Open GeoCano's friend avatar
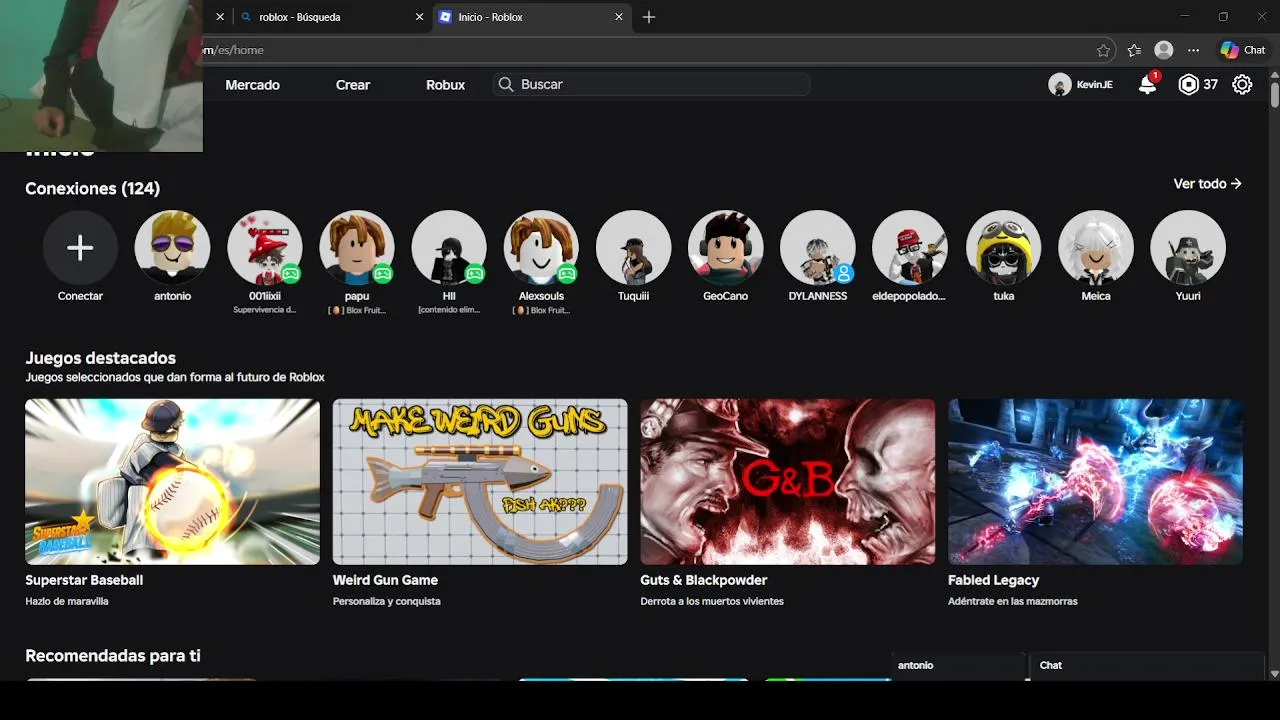Viewport: 1280px width, 720px height. [x=725, y=248]
